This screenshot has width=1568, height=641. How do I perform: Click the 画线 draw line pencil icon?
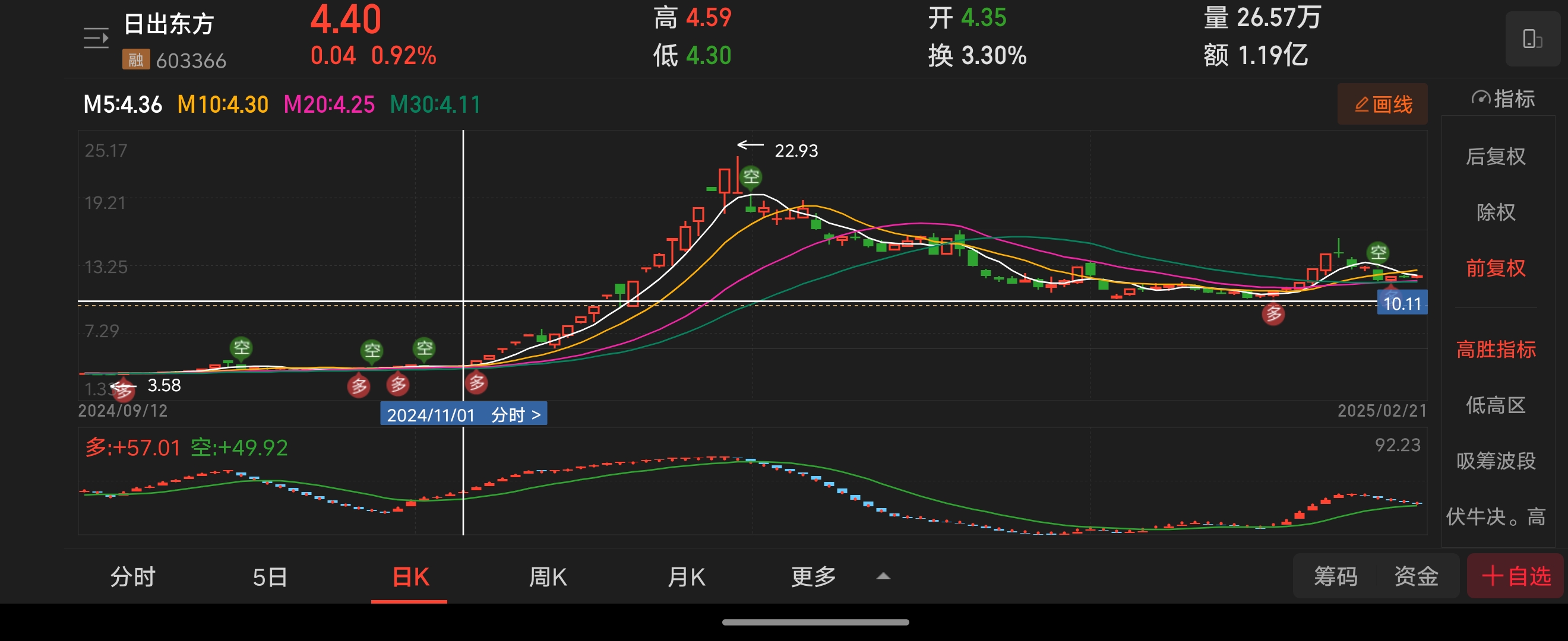coord(1362,104)
